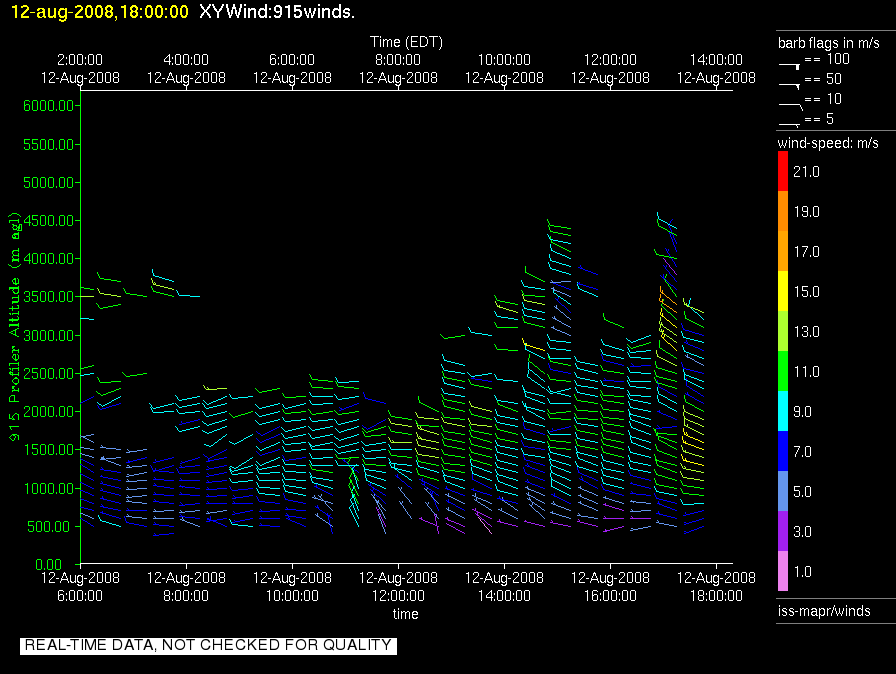Click the REAL-TIME DATA quality warning banner
The image size is (896, 674).
tap(208, 645)
